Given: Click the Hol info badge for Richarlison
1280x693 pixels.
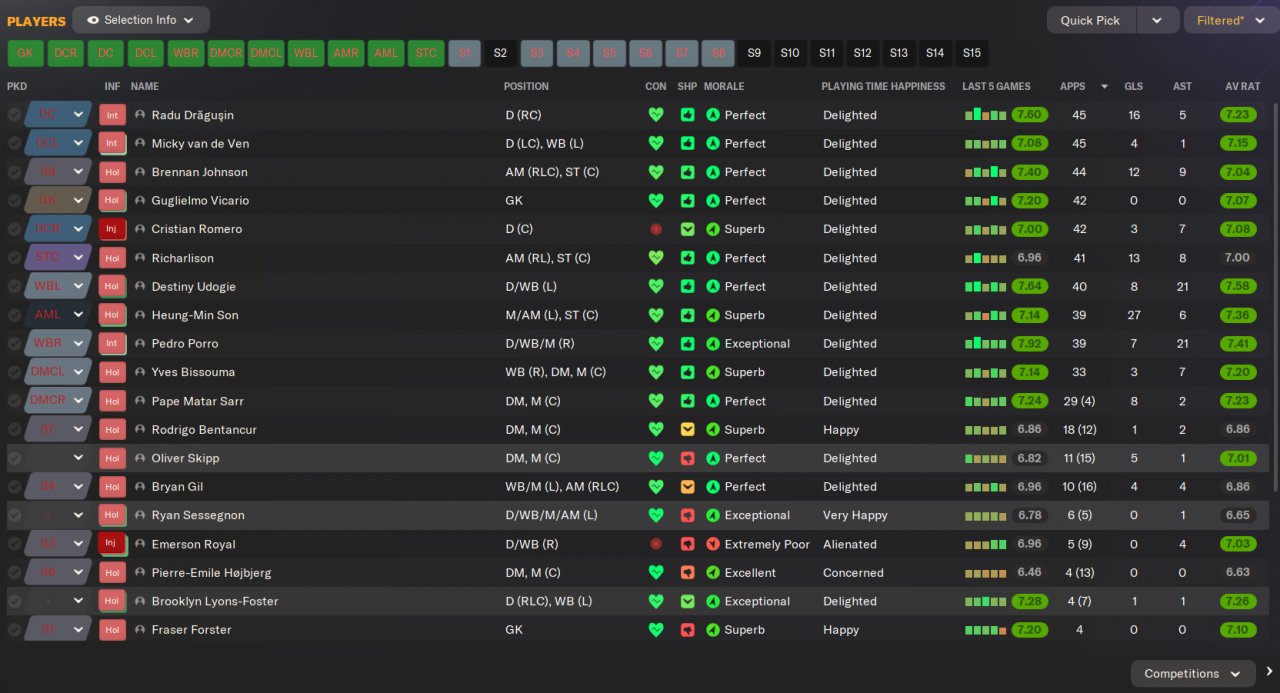Looking at the screenshot, I should pyautogui.click(x=112, y=258).
